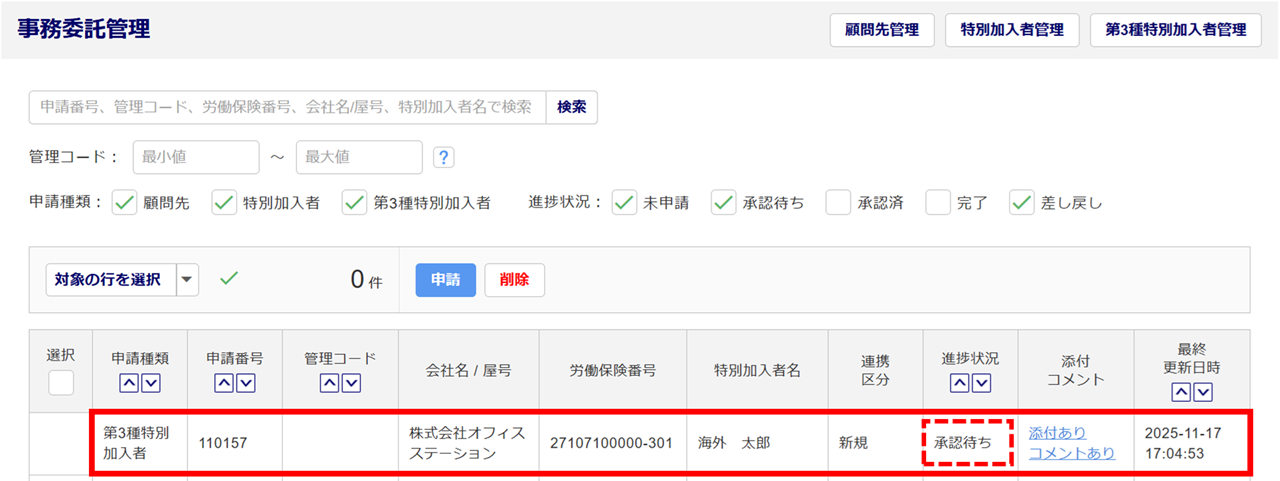Open 顧問先管理 page
Image resolution: width=1280 pixels, height=481 pixels.
click(x=882, y=30)
